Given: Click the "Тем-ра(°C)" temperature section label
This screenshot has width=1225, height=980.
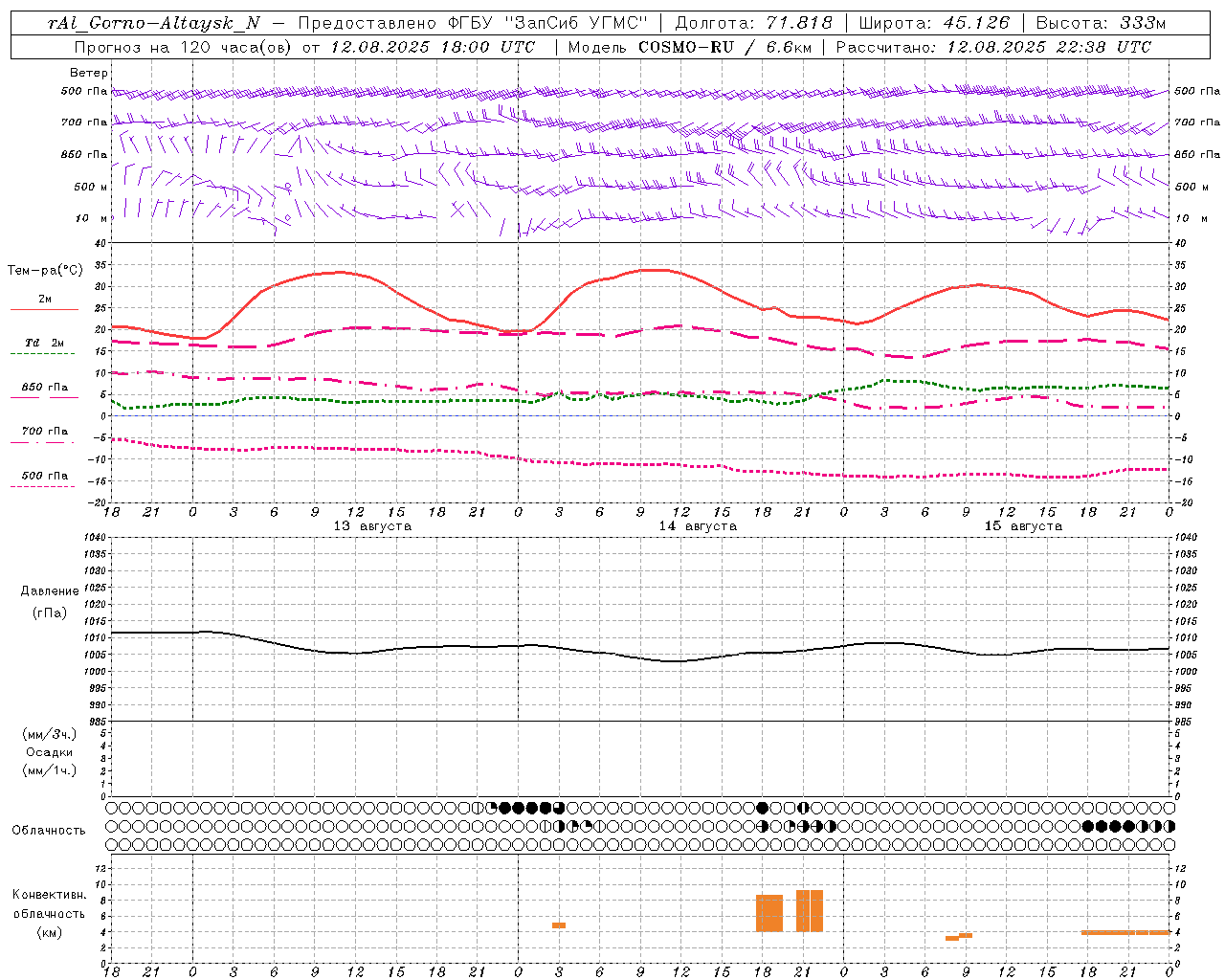Looking at the screenshot, I should (x=45, y=271).
